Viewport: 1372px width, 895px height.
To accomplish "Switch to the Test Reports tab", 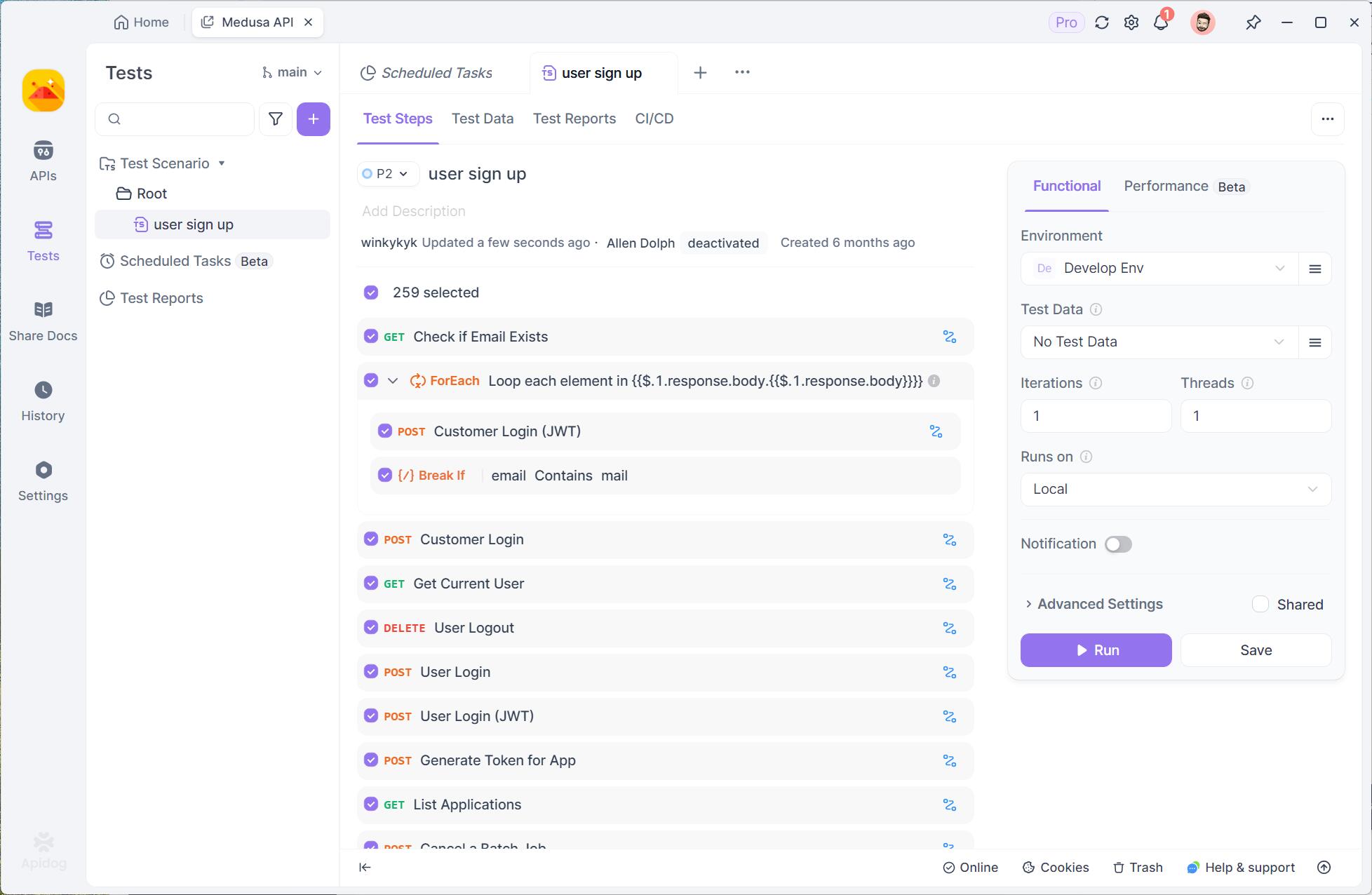I will 574,119.
